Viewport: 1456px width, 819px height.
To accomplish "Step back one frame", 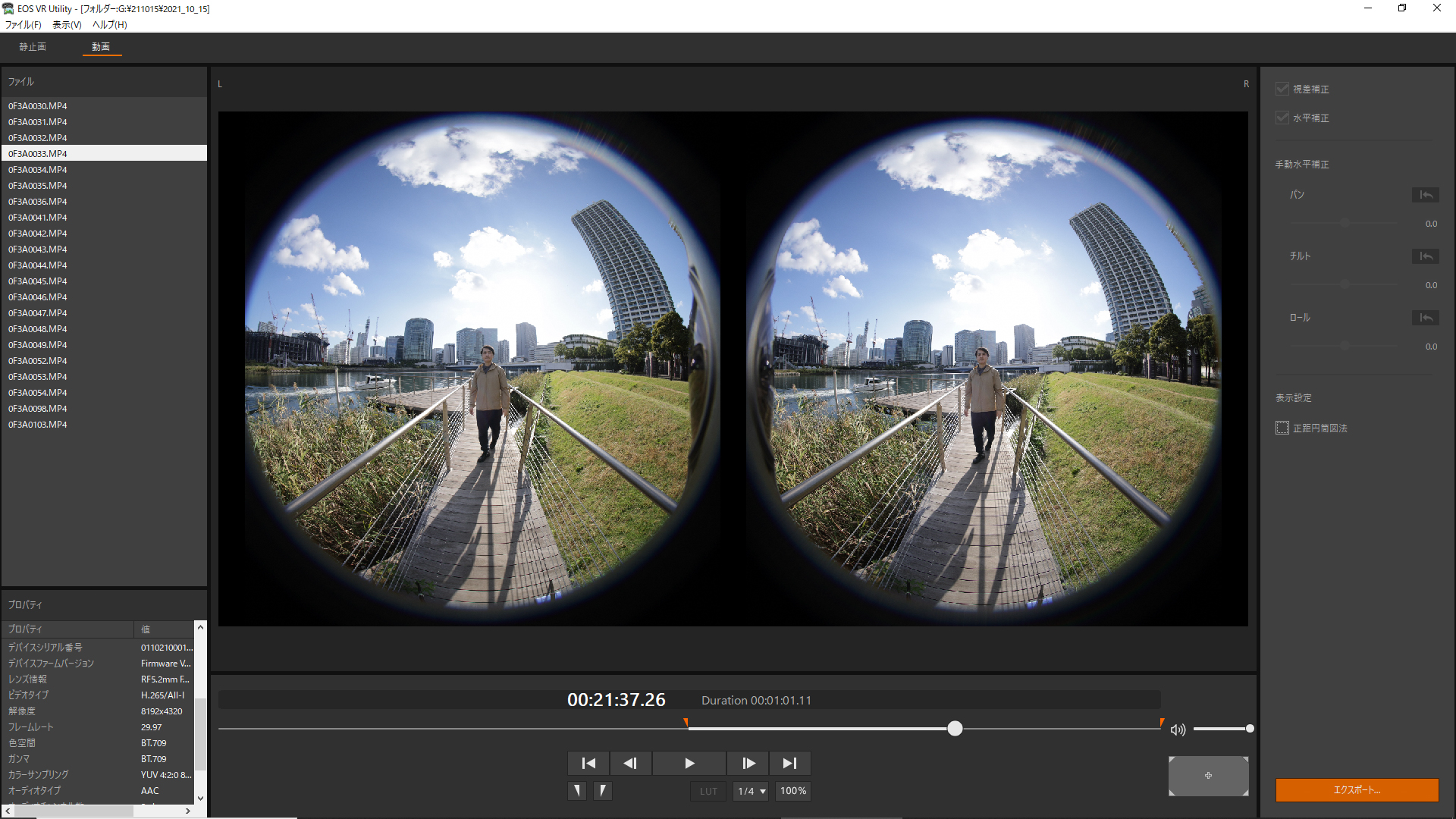I will (630, 763).
